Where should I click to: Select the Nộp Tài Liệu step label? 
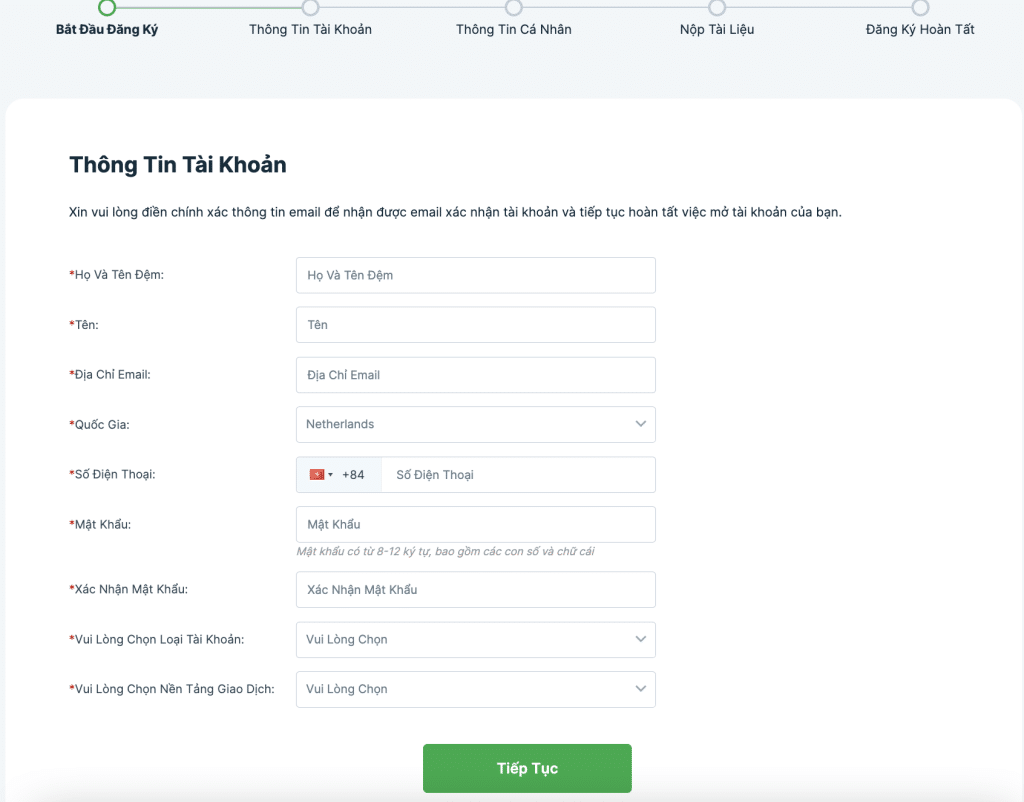pyautogui.click(x=717, y=30)
